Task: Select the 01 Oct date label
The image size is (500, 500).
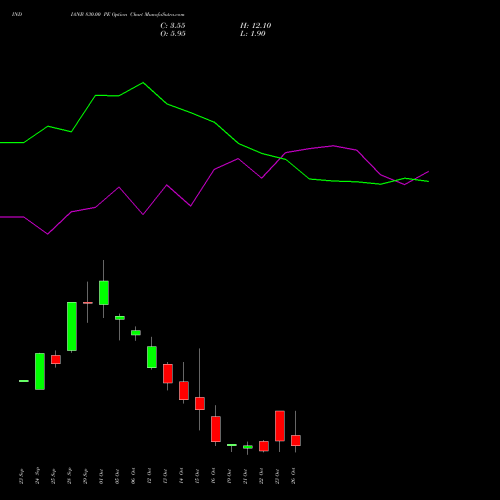Action: pyautogui.click(x=101, y=476)
